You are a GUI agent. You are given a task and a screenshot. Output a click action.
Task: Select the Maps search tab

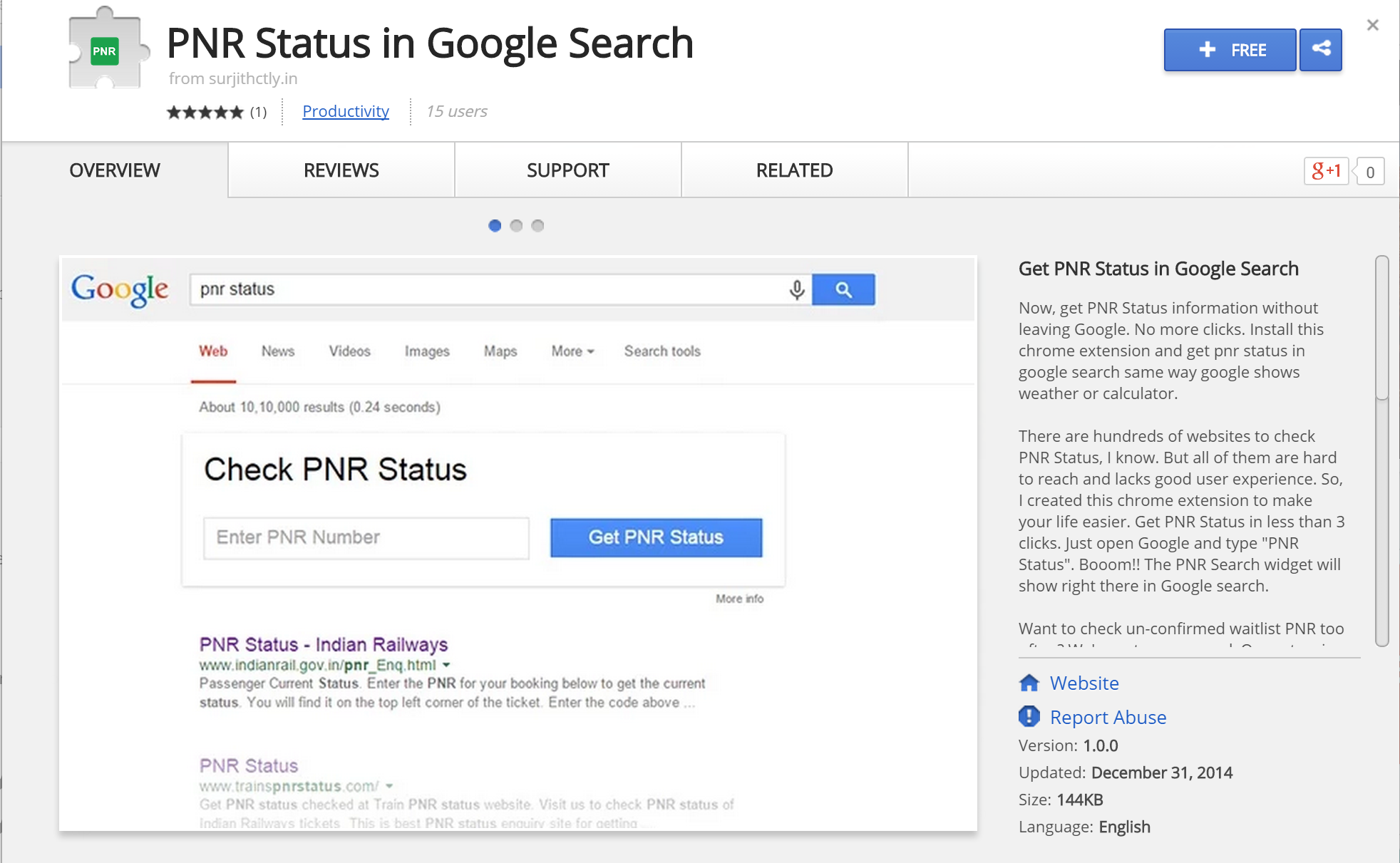(x=500, y=351)
